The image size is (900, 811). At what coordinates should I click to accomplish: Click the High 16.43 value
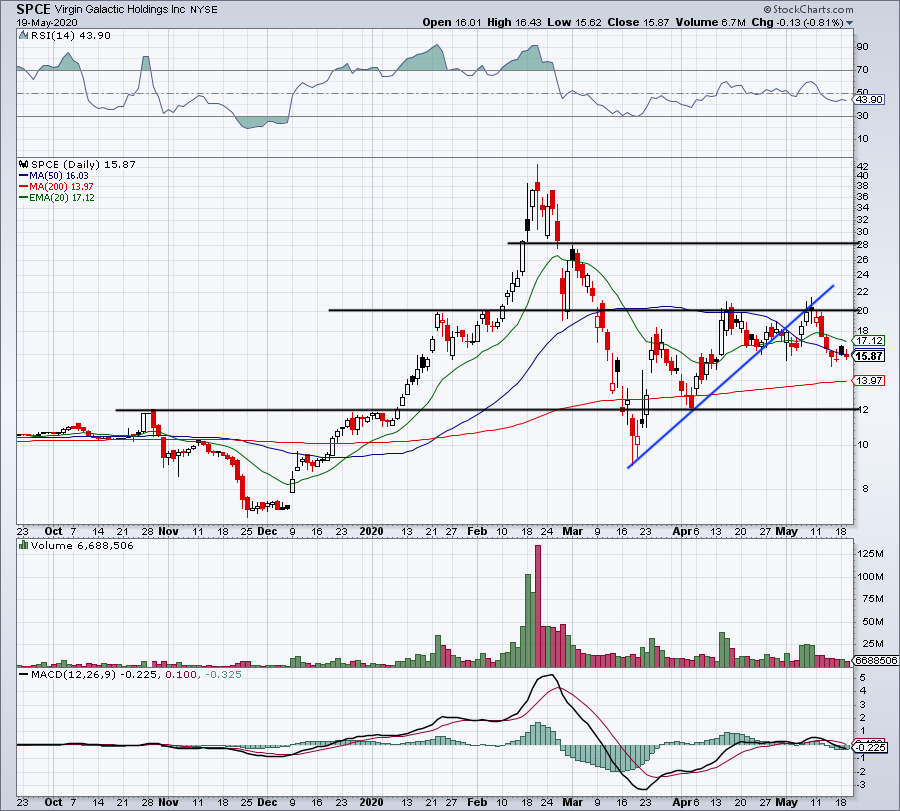[514, 22]
